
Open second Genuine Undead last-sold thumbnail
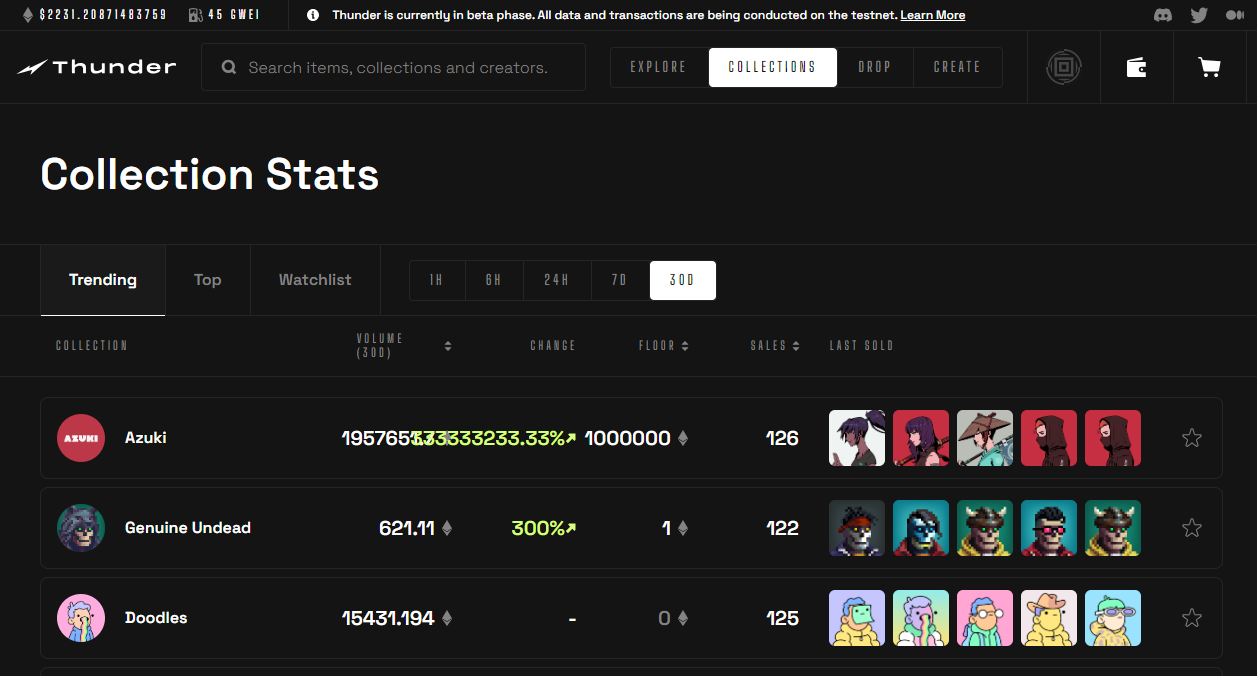click(x=921, y=528)
